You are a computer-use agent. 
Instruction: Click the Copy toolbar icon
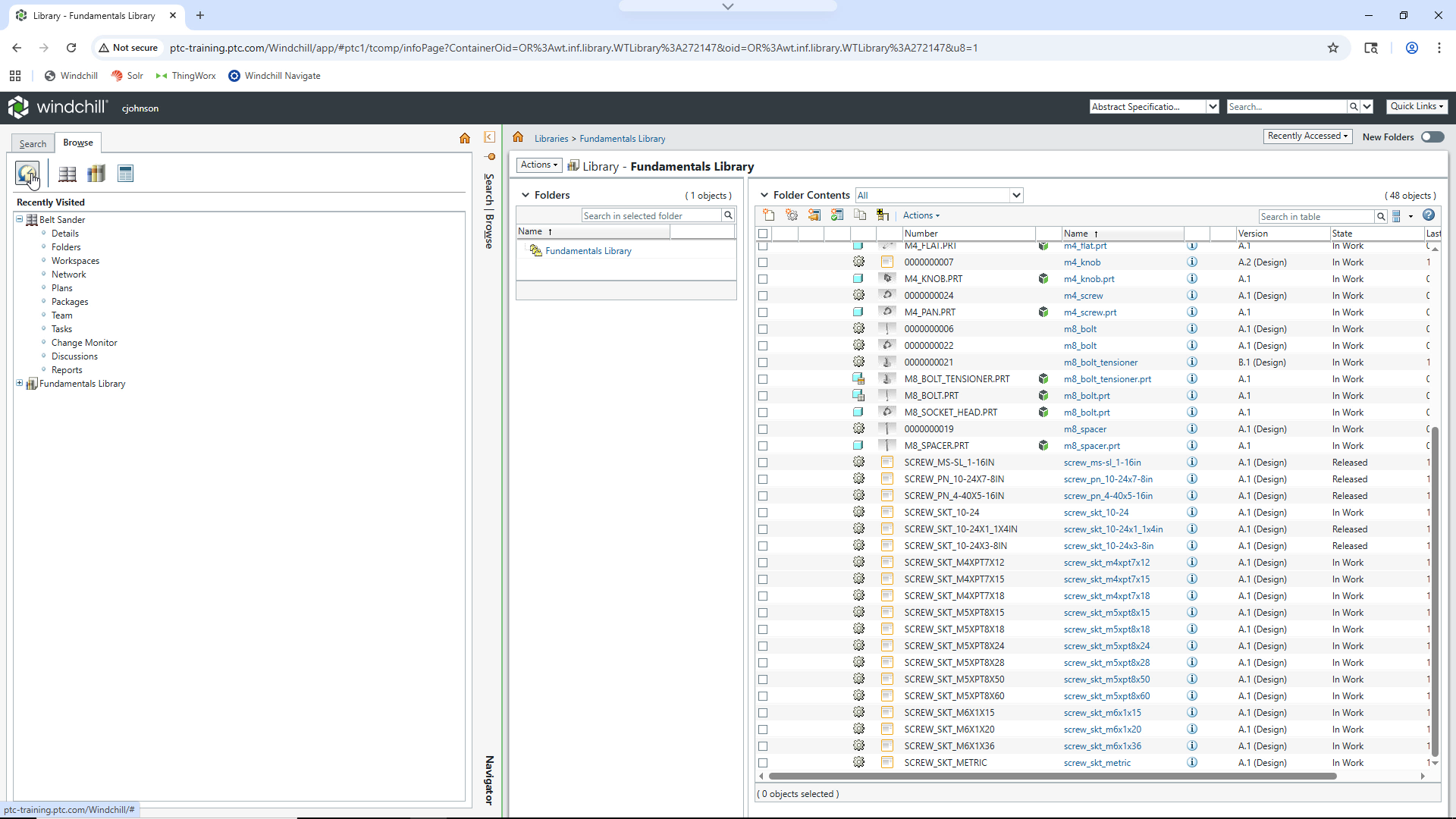pos(860,215)
